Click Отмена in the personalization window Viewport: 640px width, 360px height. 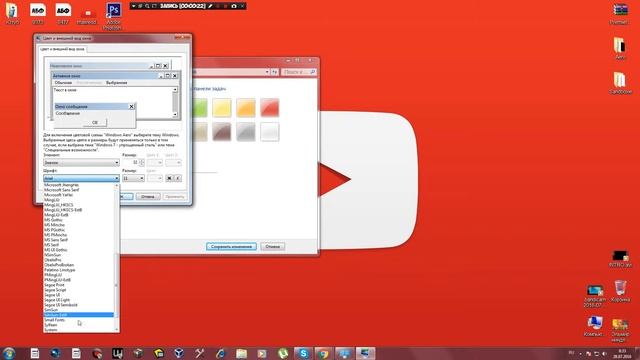(273, 247)
